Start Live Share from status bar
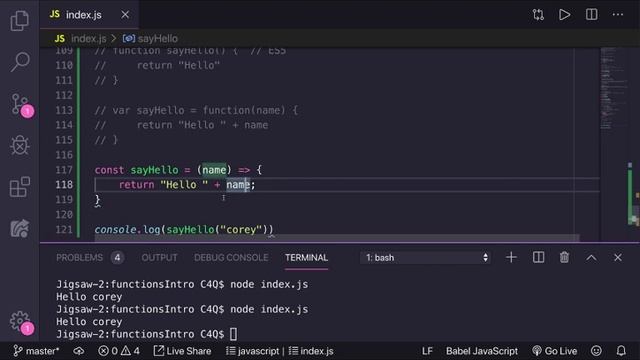Screen dimensions: 640x360 [182, 351]
